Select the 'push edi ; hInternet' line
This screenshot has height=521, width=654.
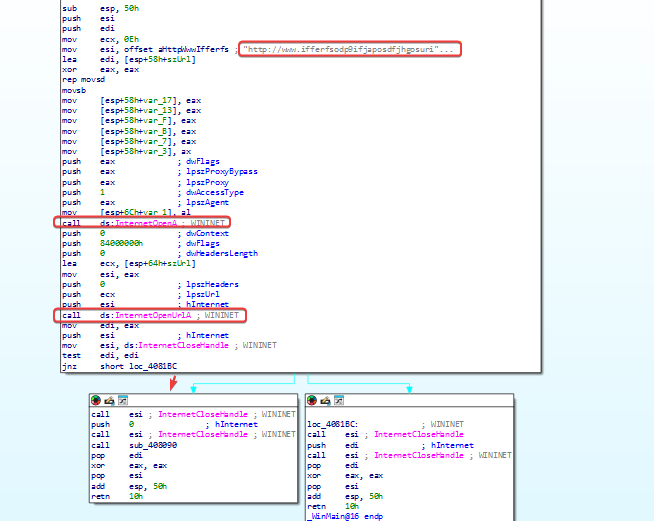point(390,445)
